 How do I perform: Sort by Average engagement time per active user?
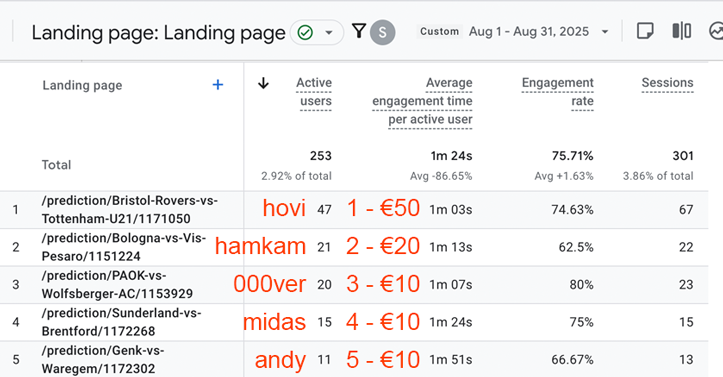point(422,101)
